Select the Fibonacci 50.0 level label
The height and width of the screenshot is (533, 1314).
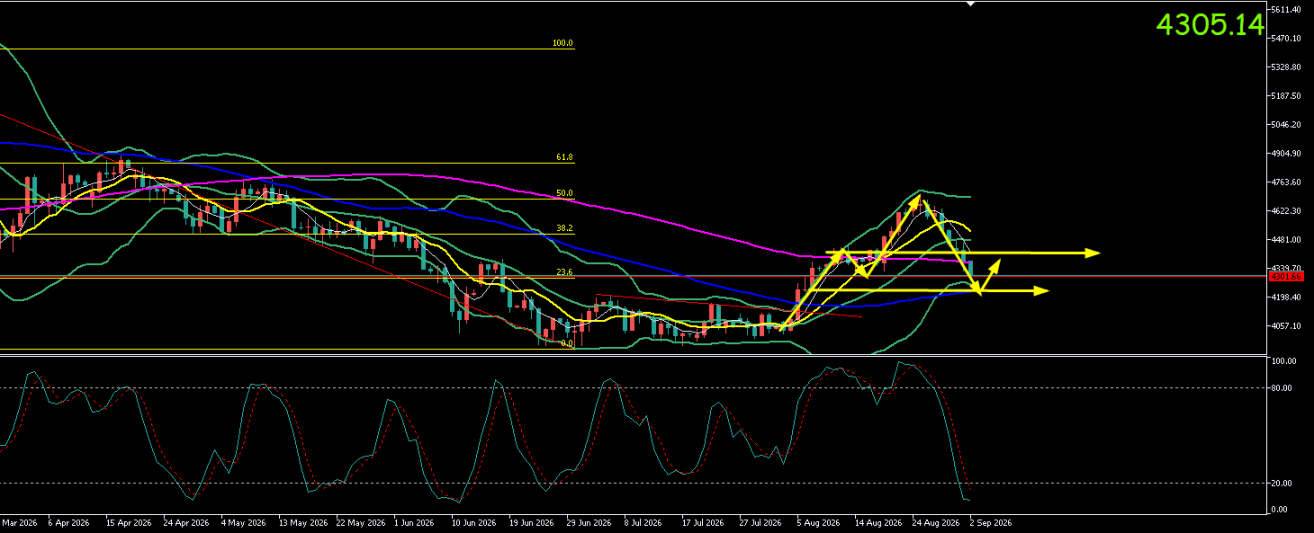click(564, 193)
